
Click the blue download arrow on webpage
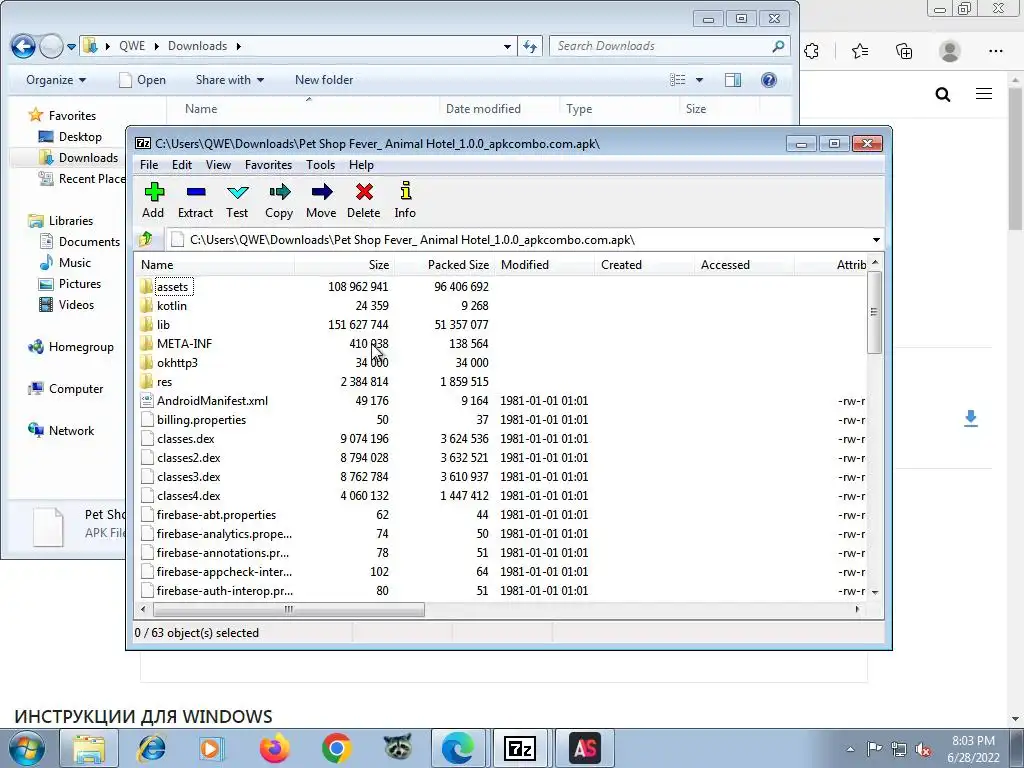click(971, 418)
